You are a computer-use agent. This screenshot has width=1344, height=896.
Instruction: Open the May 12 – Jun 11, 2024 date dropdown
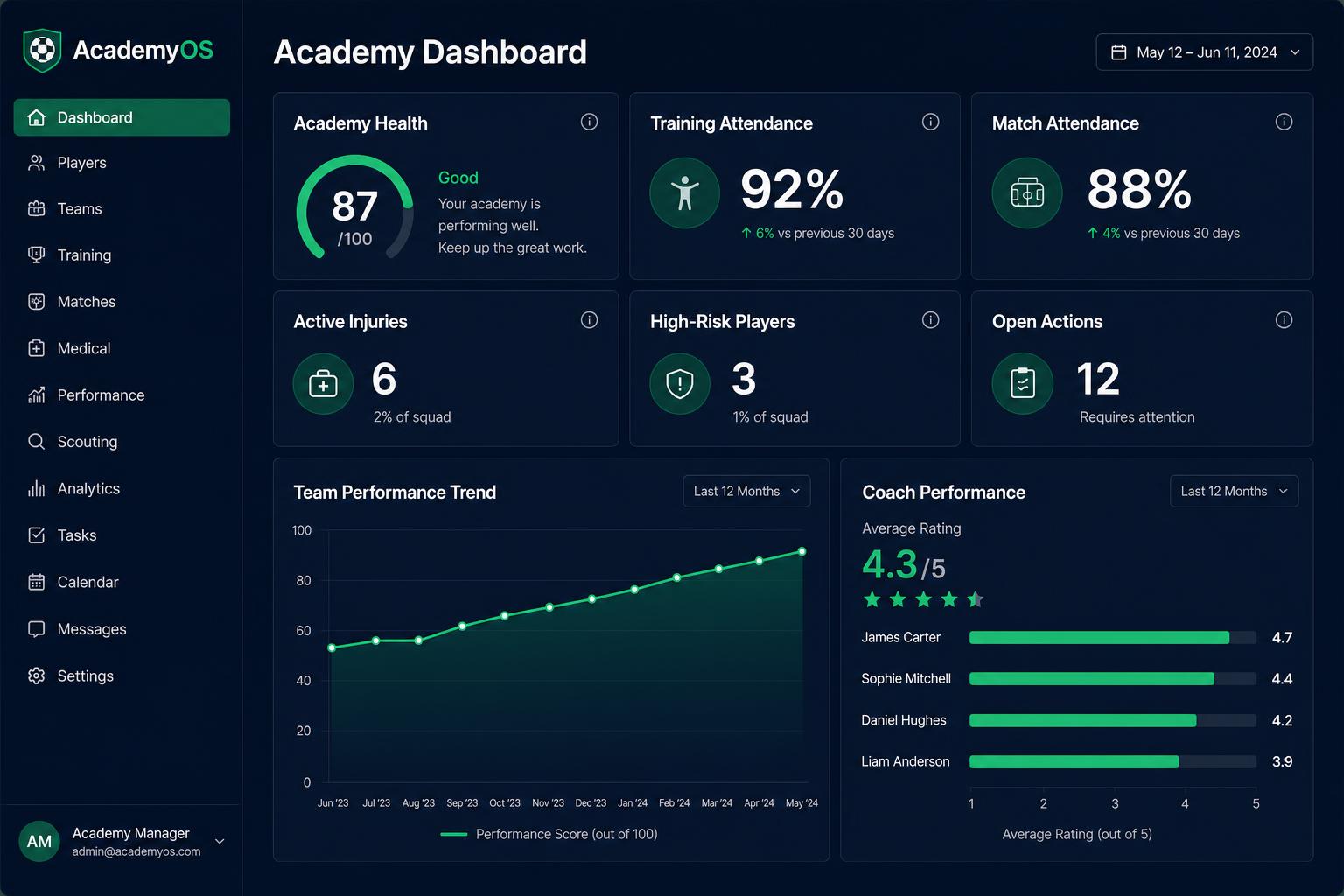pos(1204,52)
